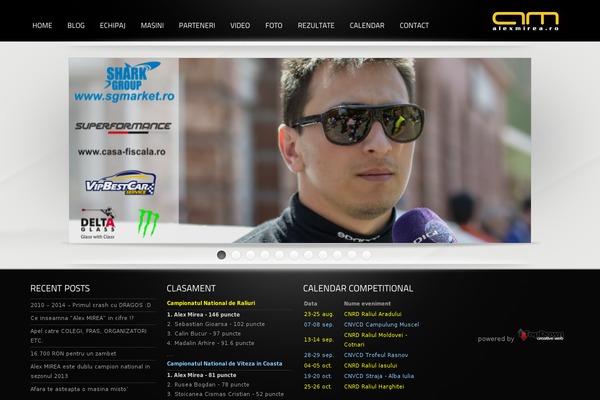Viewport: 600px width, 400px height.
Task: Select MASINI in the navigation bar
Action: (152, 26)
